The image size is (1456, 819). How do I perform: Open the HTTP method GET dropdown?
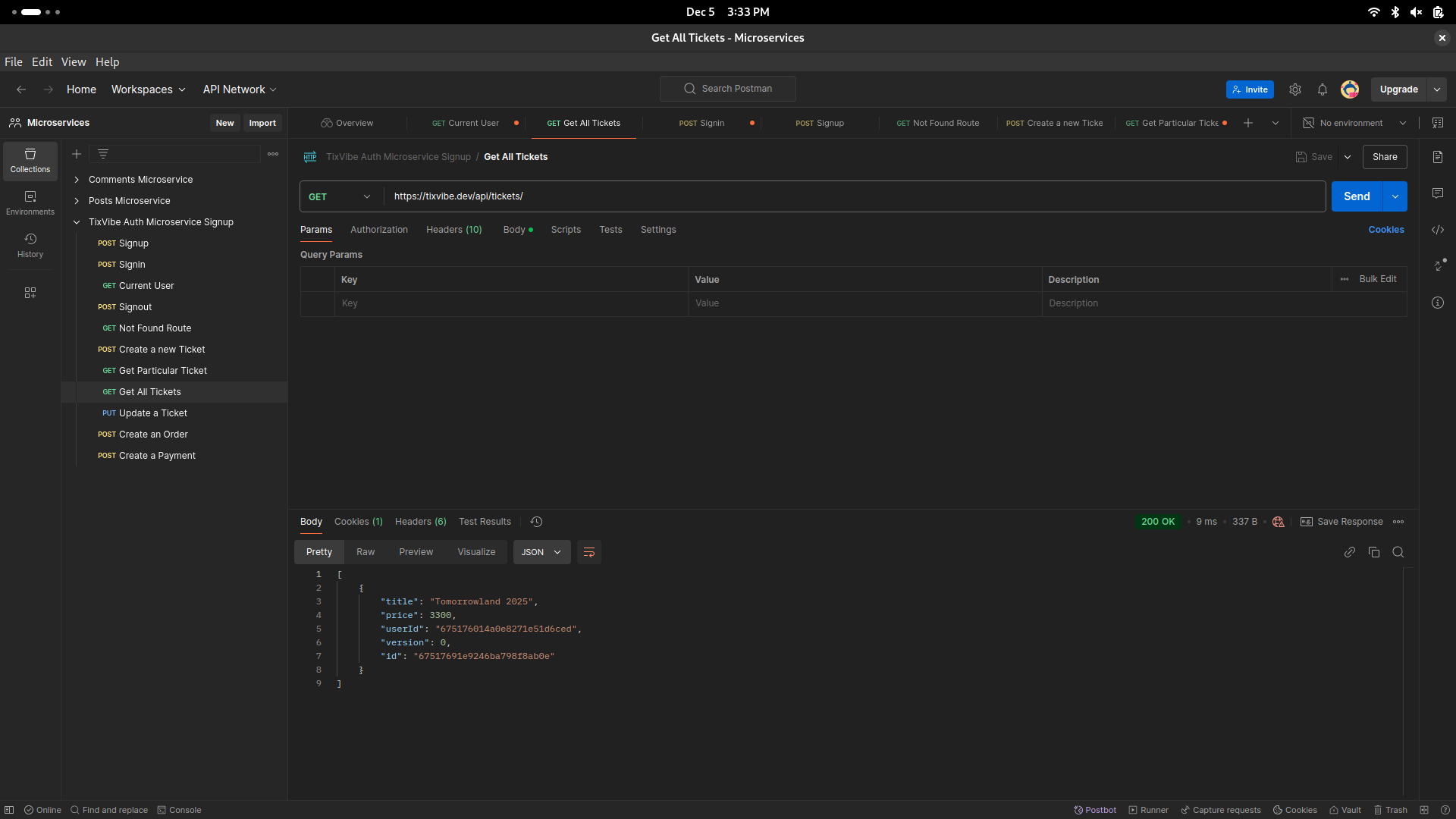(341, 196)
